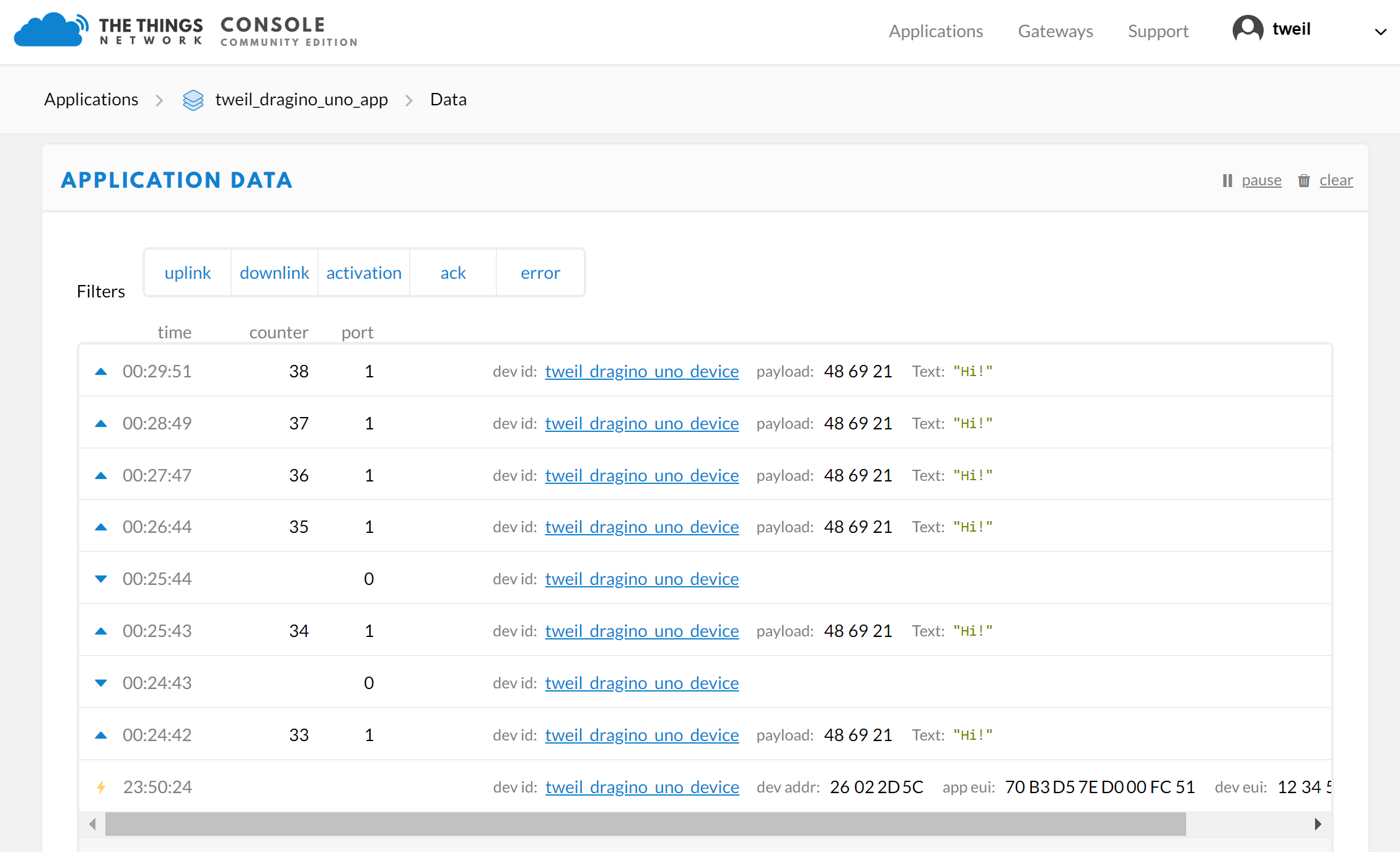
Task: Open device link in counter 37 row
Action: point(642,423)
